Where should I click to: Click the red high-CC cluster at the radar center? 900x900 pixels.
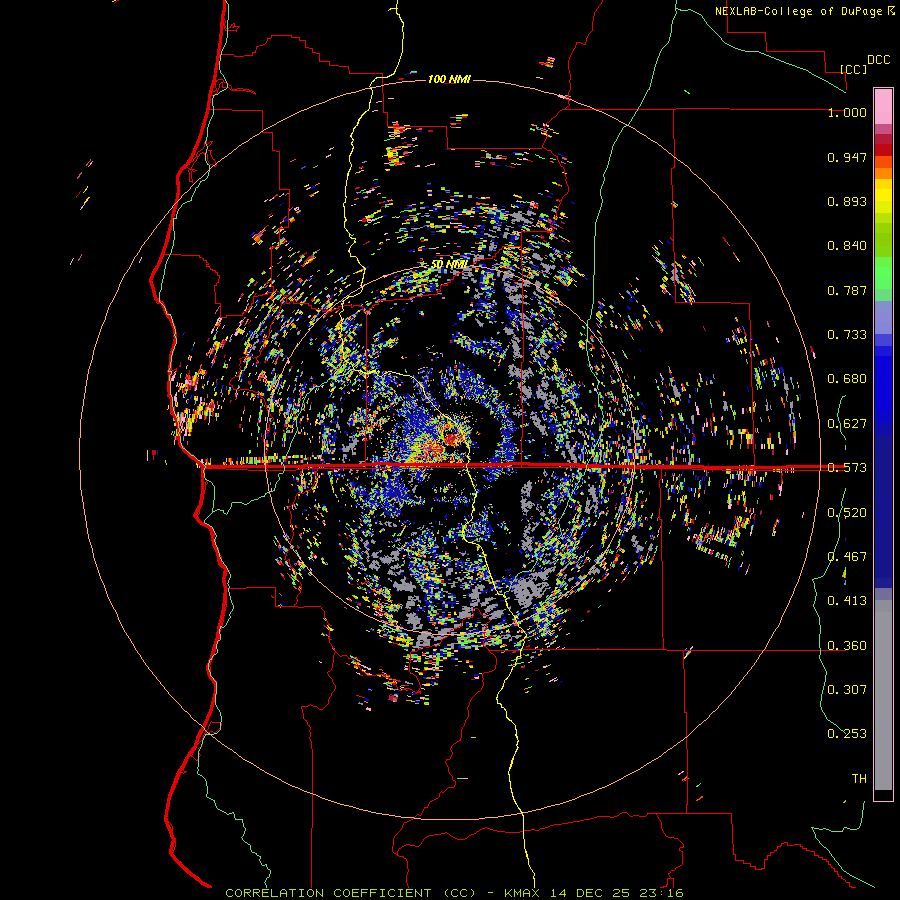(x=451, y=441)
